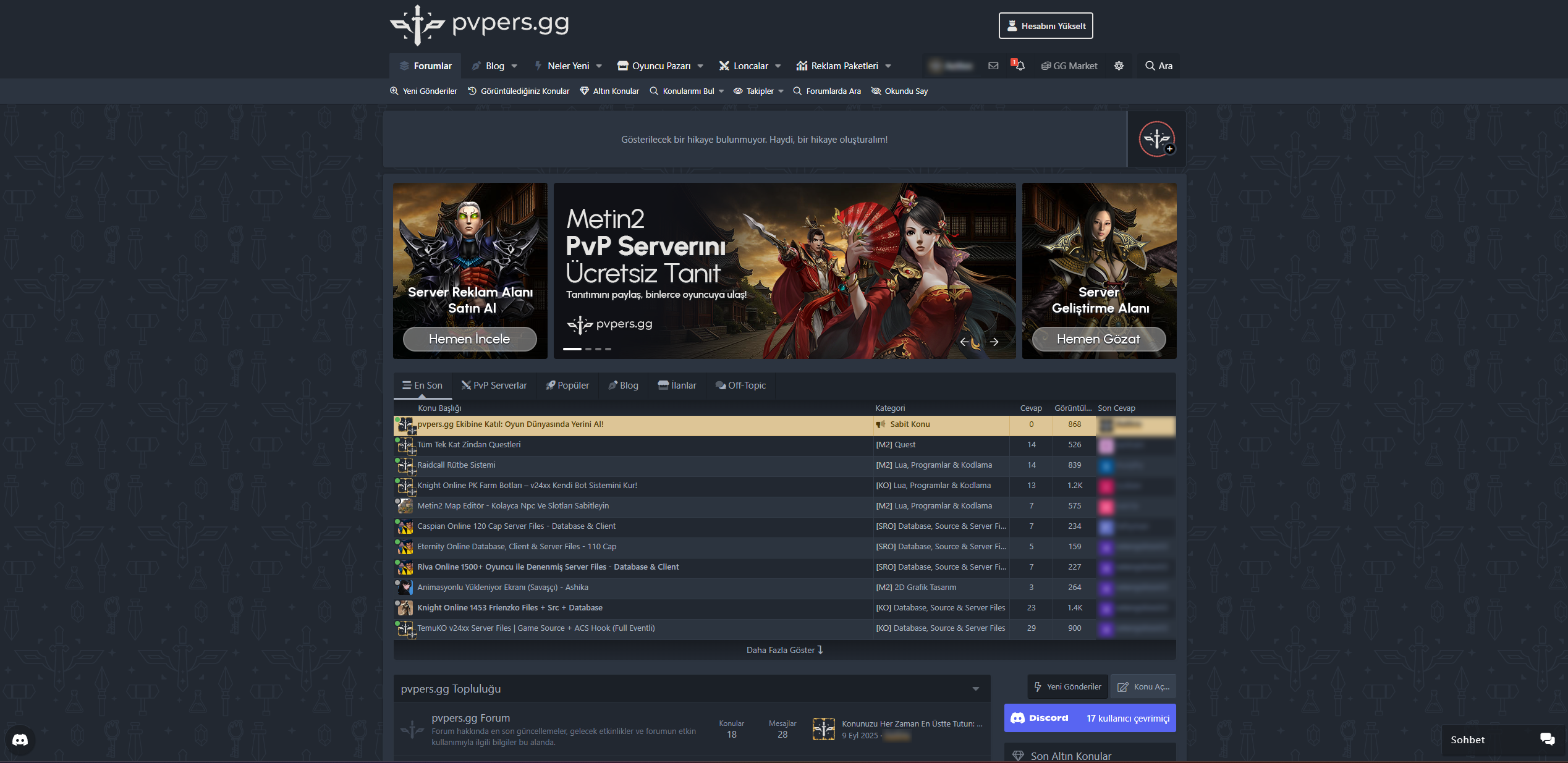This screenshot has height=763, width=1568.
Task: Open the [M2] Quest category link
Action: coord(896,445)
